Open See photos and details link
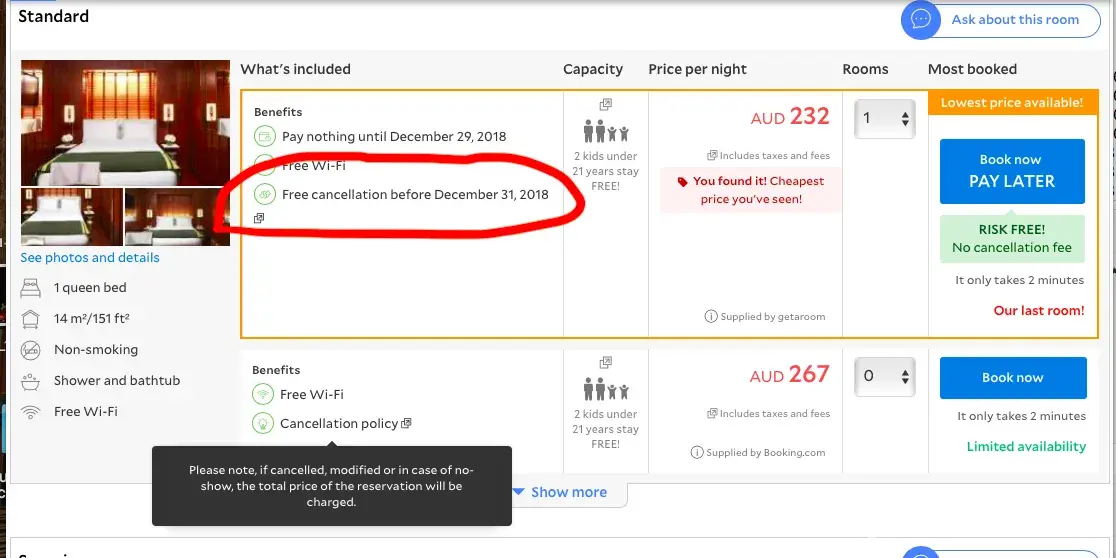This screenshot has width=1116, height=558. click(90, 257)
